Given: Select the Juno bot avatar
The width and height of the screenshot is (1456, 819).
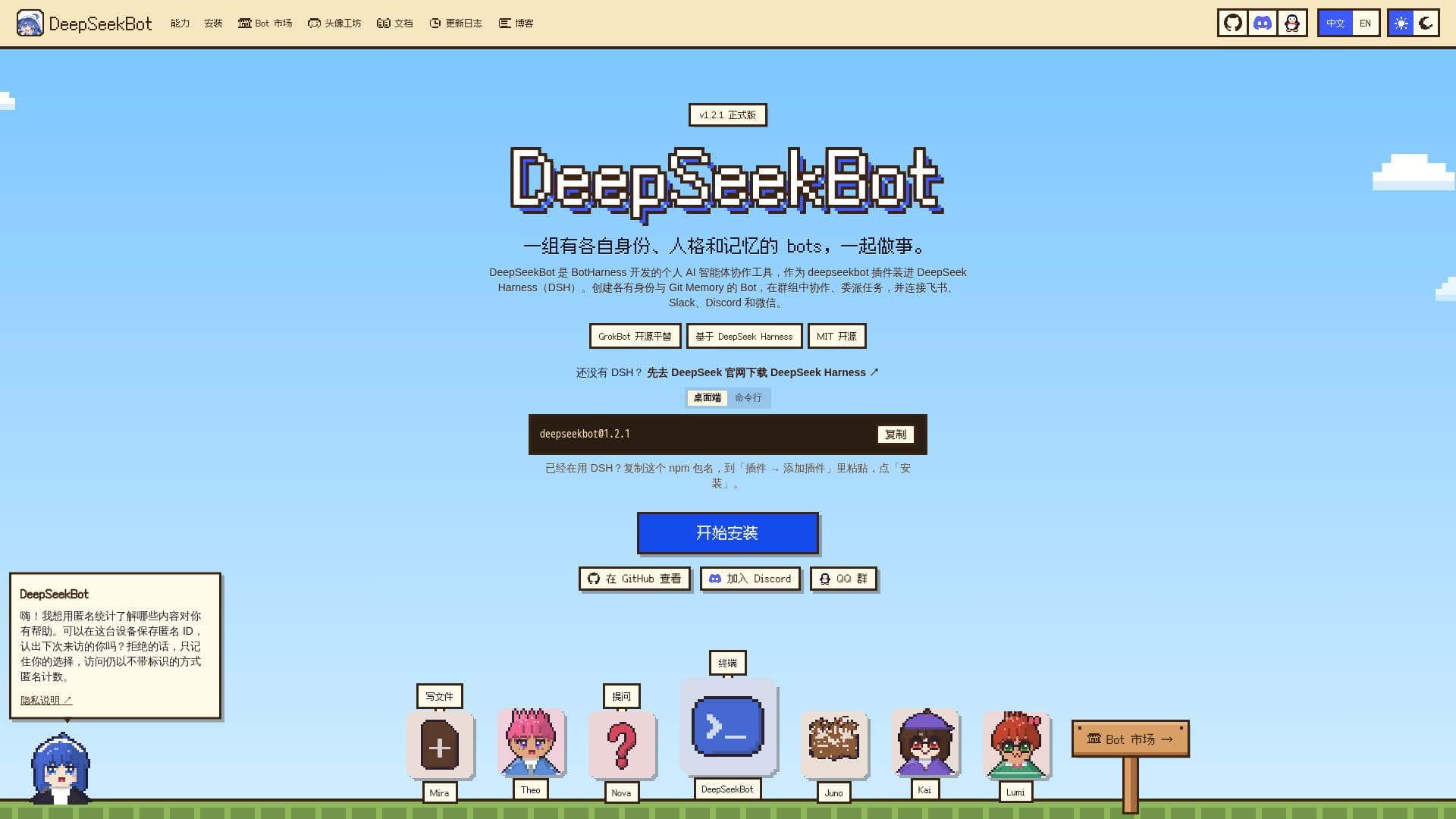Looking at the screenshot, I should click(834, 745).
